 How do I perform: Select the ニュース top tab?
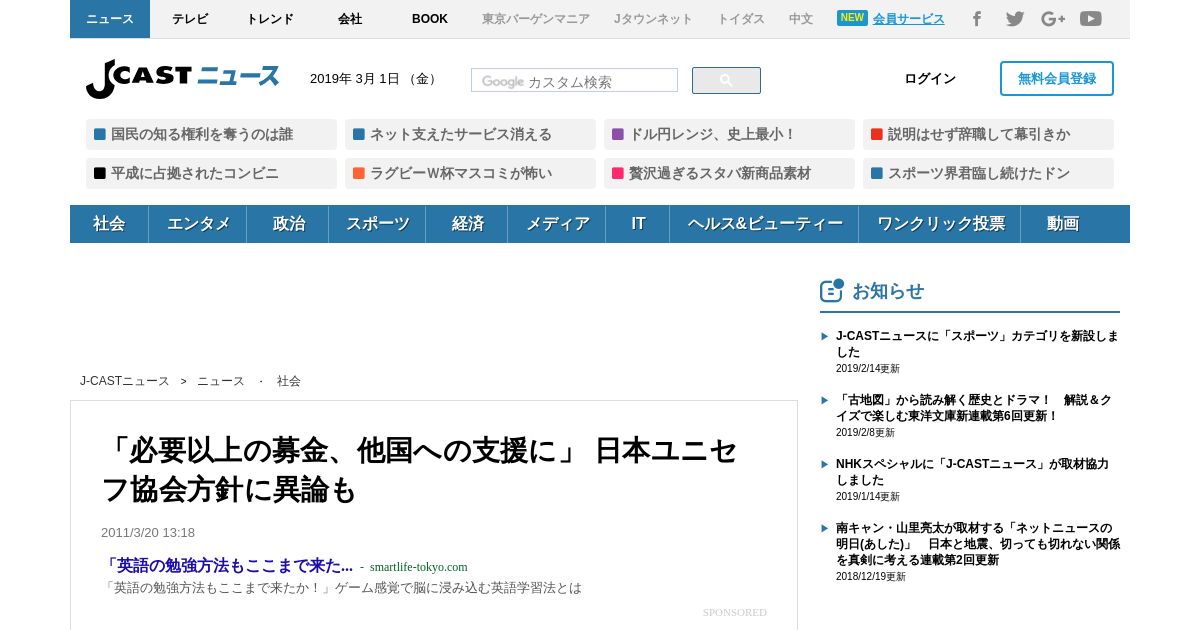point(110,19)
